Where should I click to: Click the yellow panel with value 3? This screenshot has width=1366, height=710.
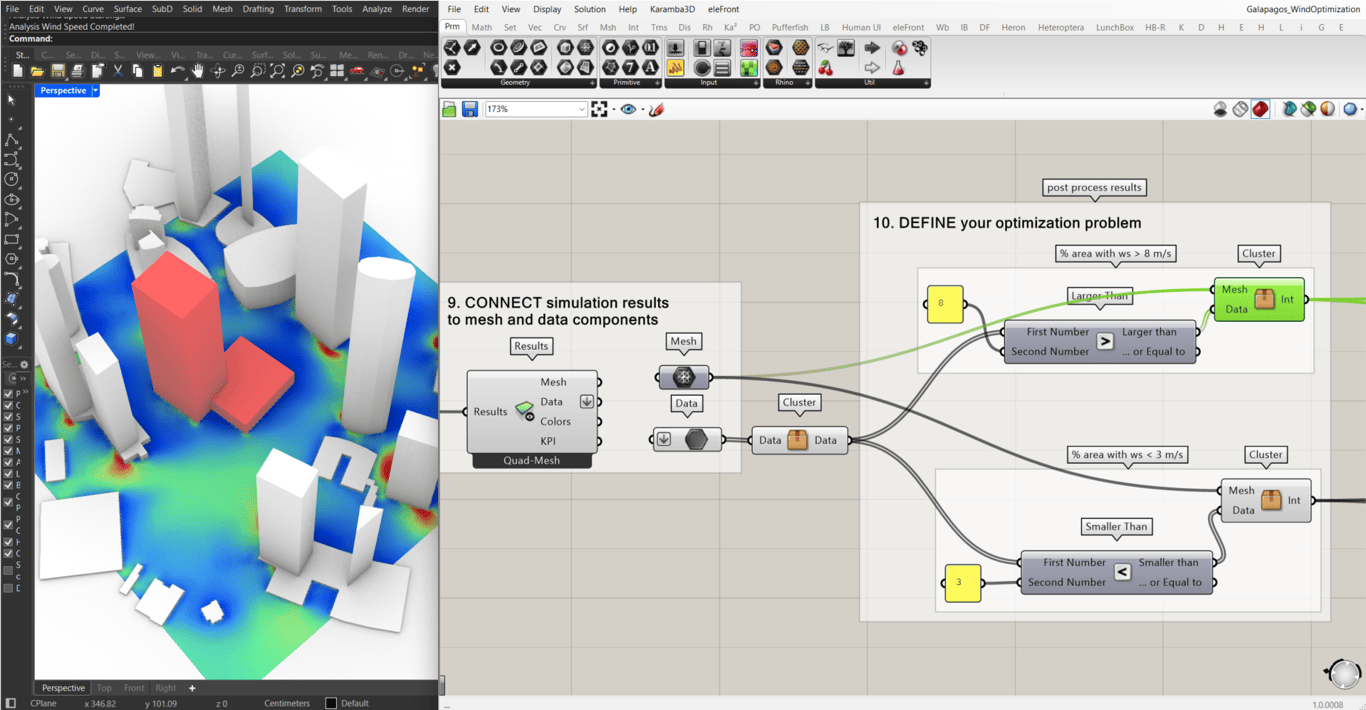pyautogui.click(x=962, y=582)
